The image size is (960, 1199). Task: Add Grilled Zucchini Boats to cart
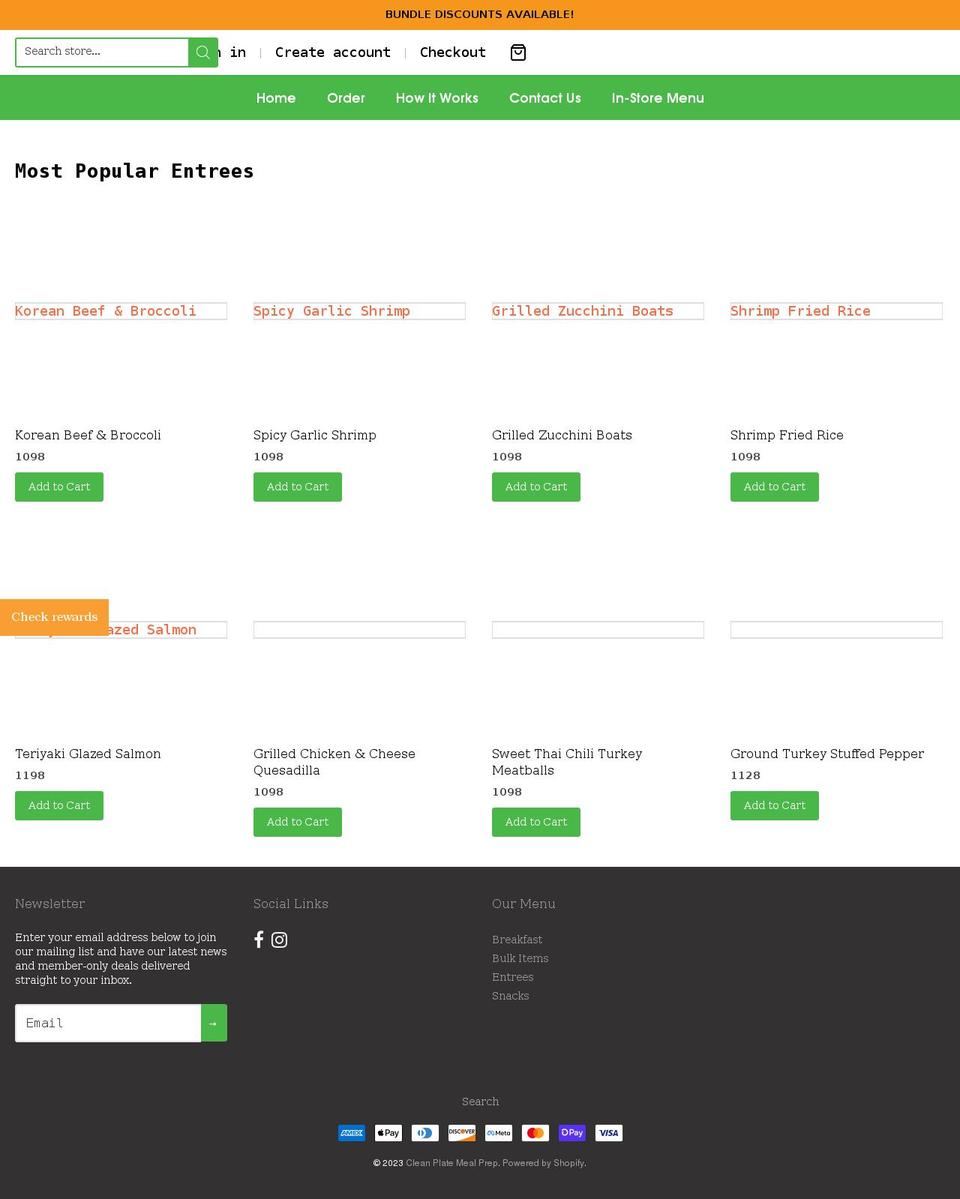coord(536,487)
